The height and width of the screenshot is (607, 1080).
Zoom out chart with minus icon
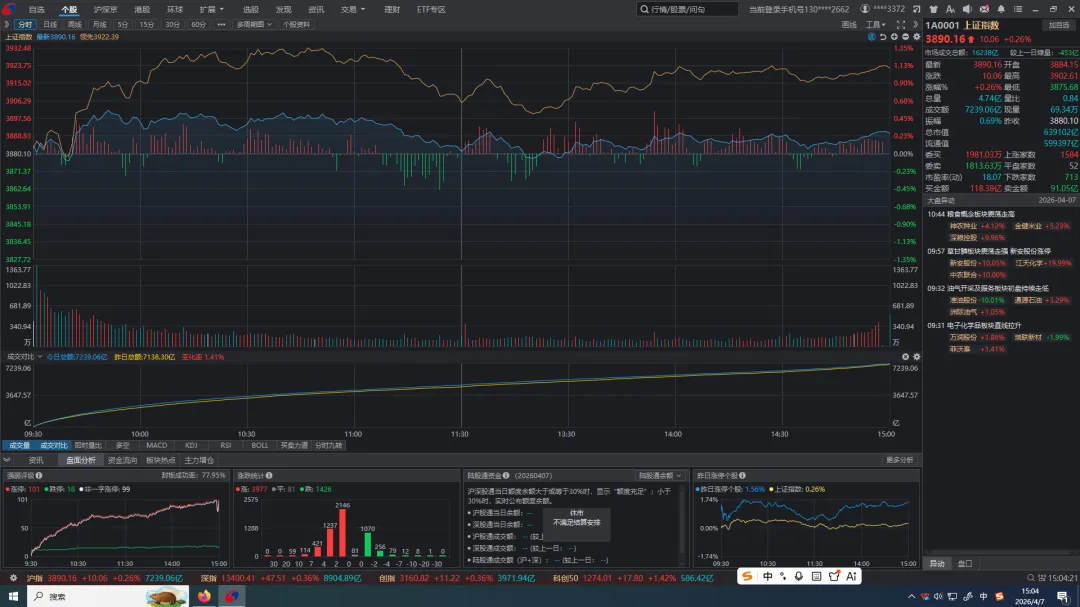coord(905,37)
